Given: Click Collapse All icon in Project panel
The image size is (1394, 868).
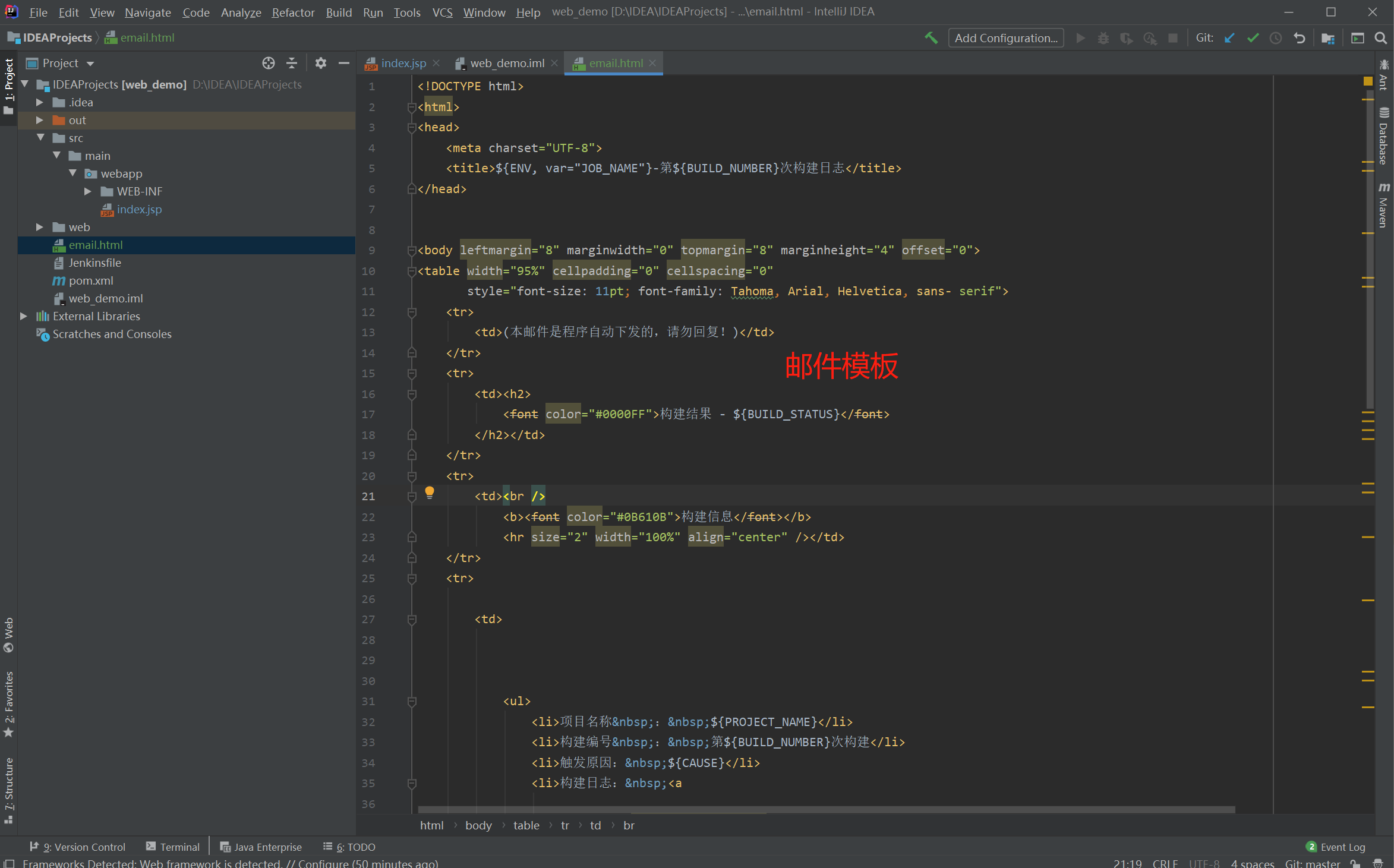Looking at the screenshot, I should [292, 63].
